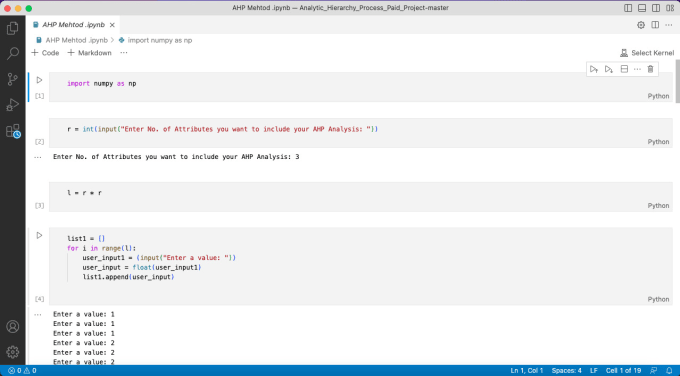Click the notebook vertical scrollbar

click(x=677, y=82)
